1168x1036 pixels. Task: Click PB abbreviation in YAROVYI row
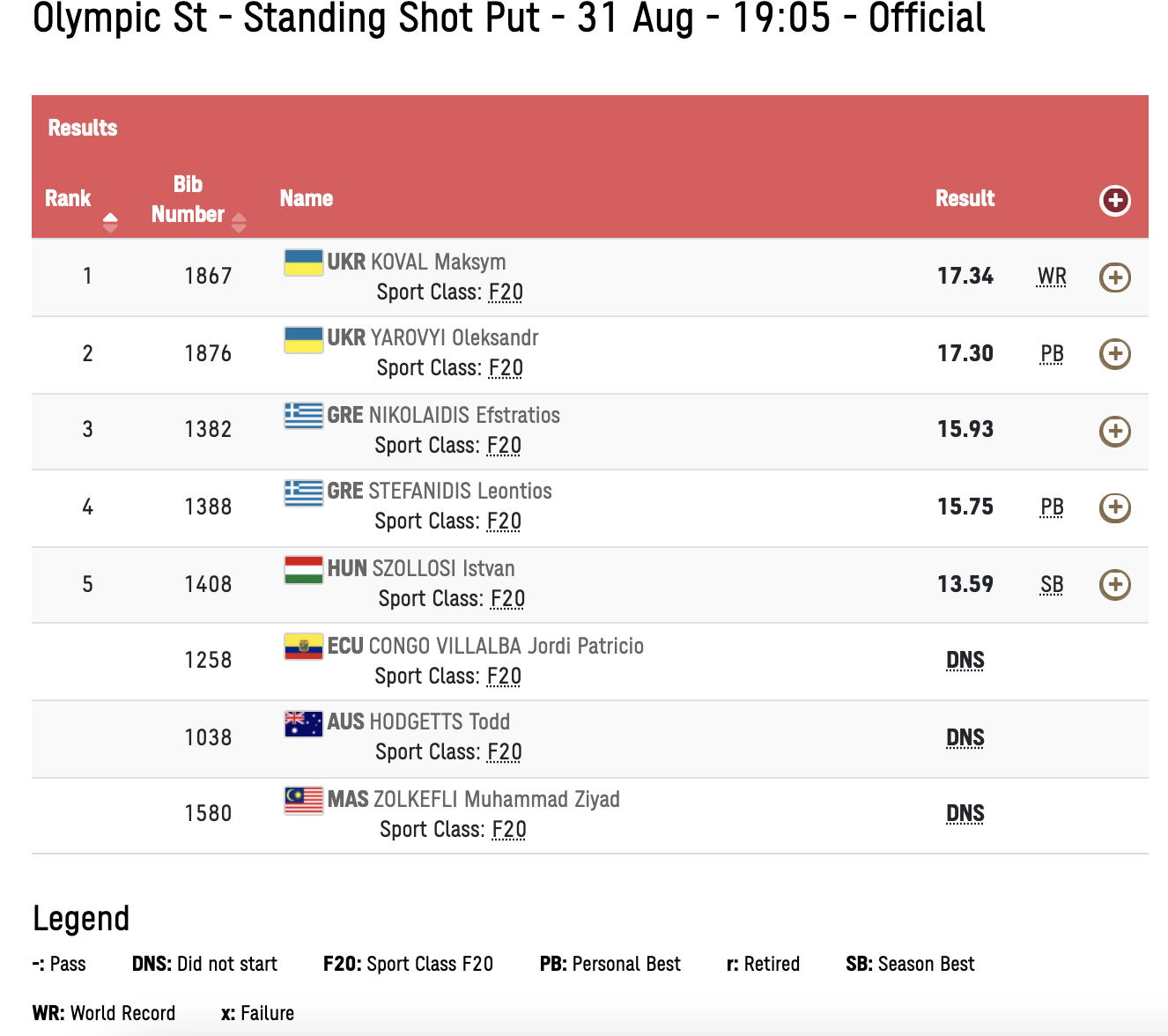1052,354
